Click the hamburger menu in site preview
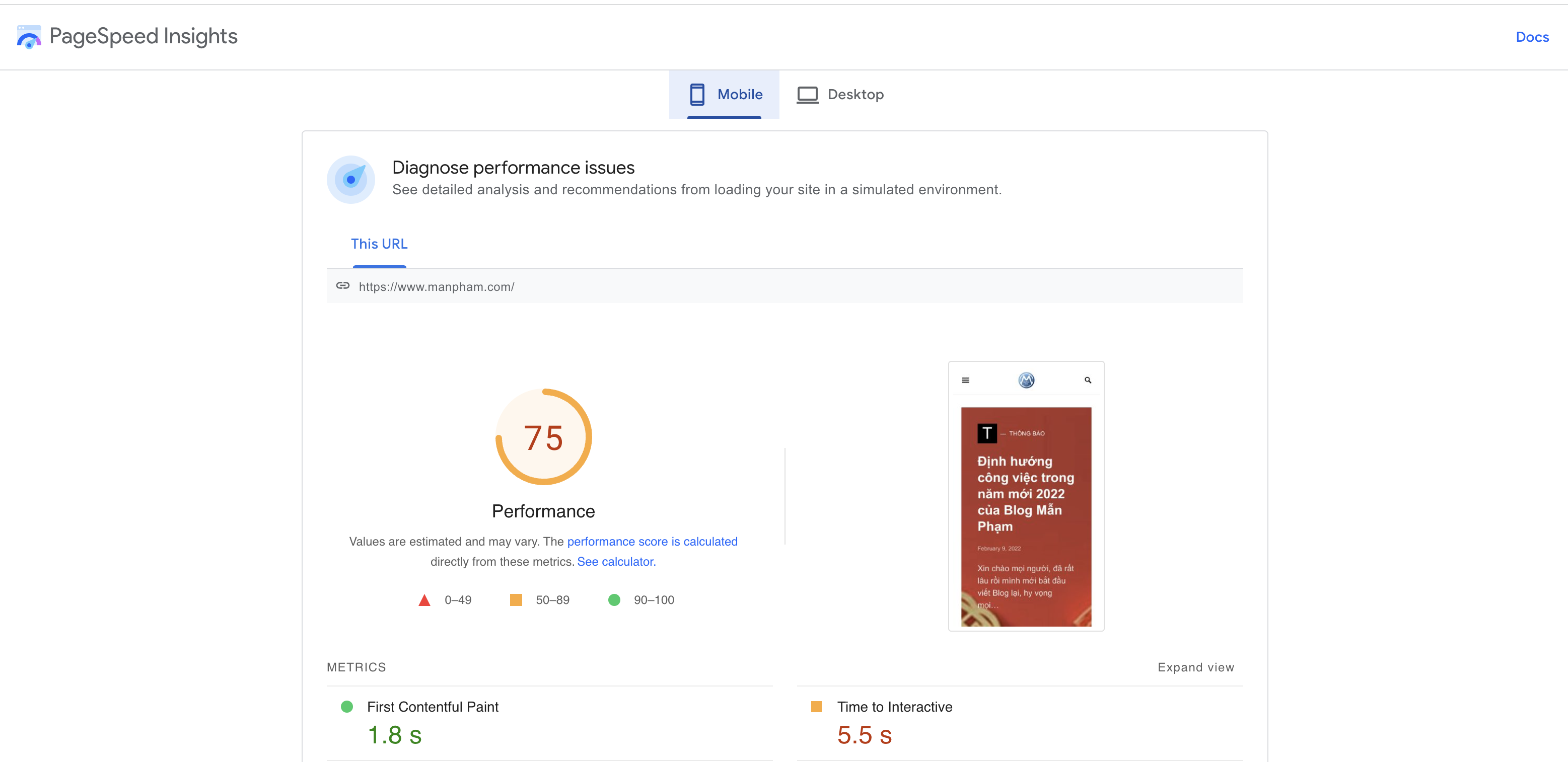 coord(965,380)
